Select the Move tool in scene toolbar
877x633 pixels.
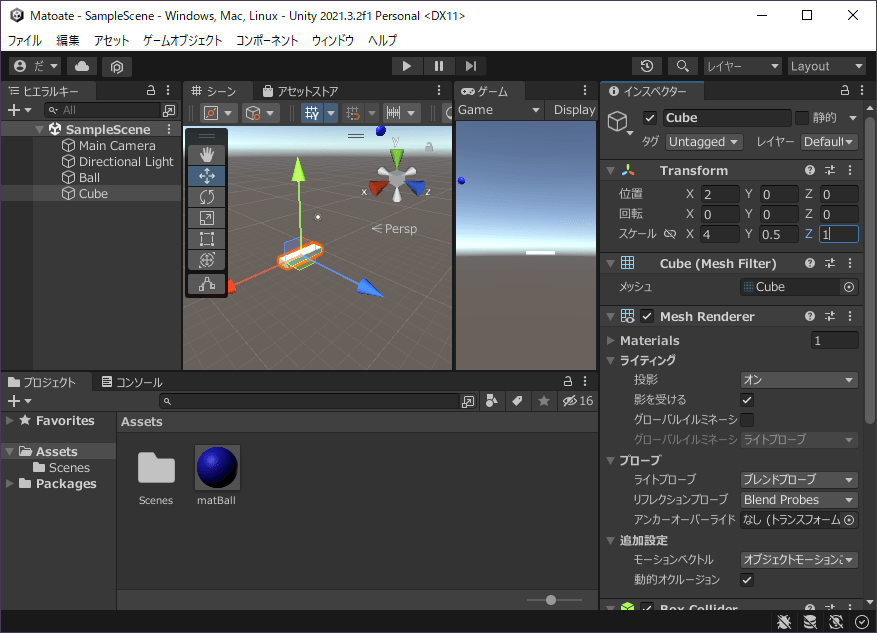coord(206,176)
